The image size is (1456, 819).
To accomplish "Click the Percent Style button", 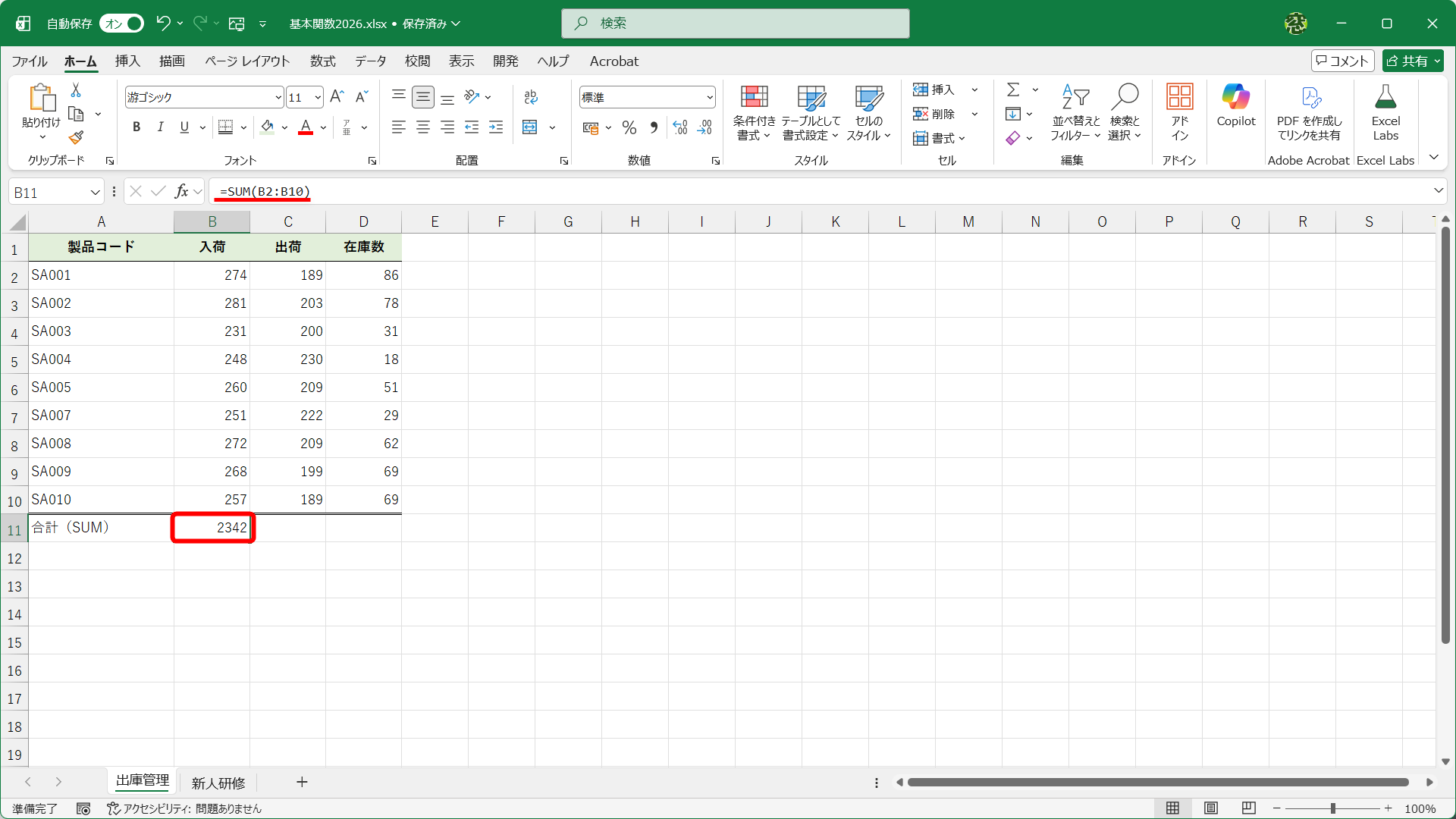I will click(629, 127).
